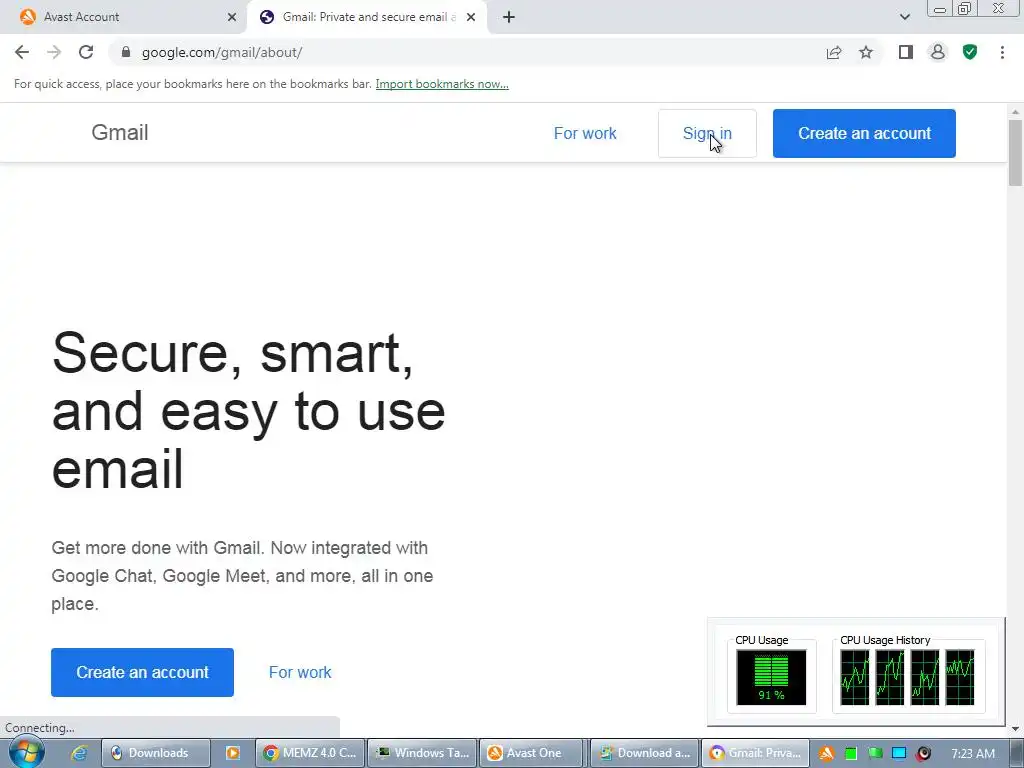Click the Secure, smart headline text

tap(248, 410)
